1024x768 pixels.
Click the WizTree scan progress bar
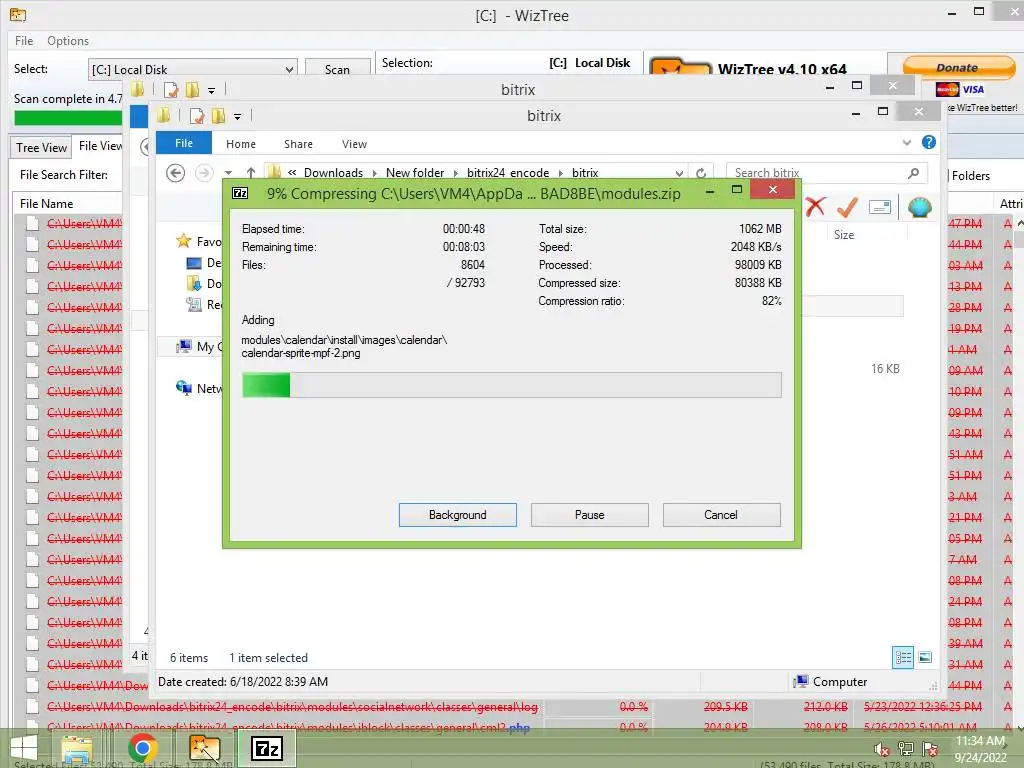coord(68,118)
